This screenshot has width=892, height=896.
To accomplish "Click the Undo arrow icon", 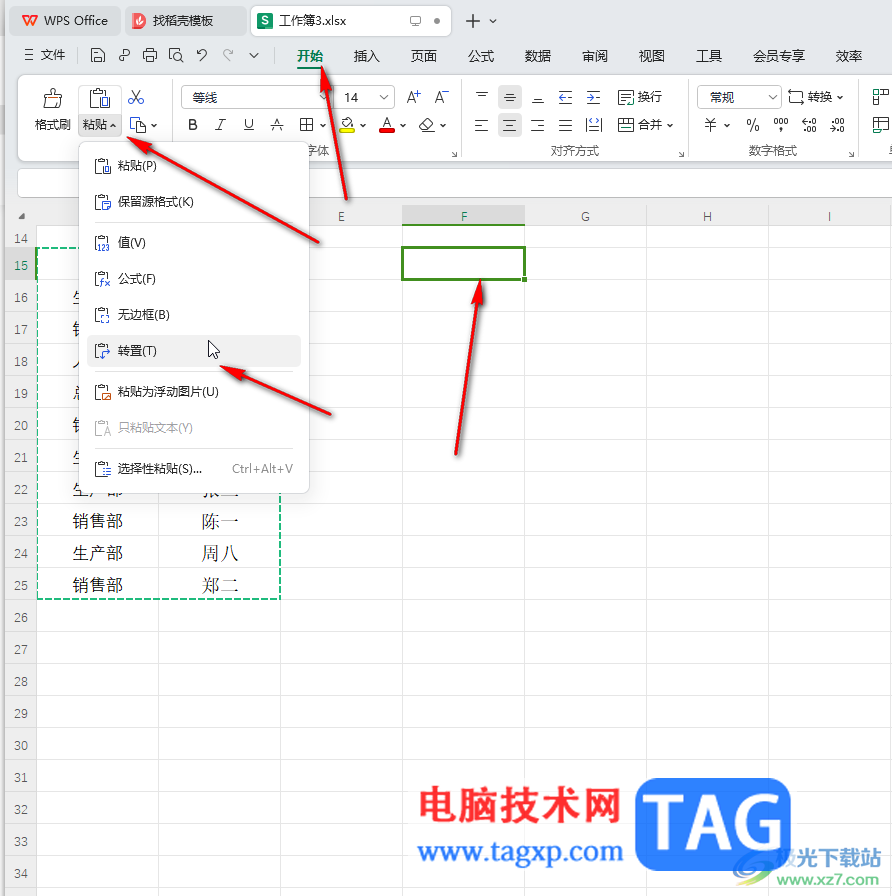I will [202, 55].
